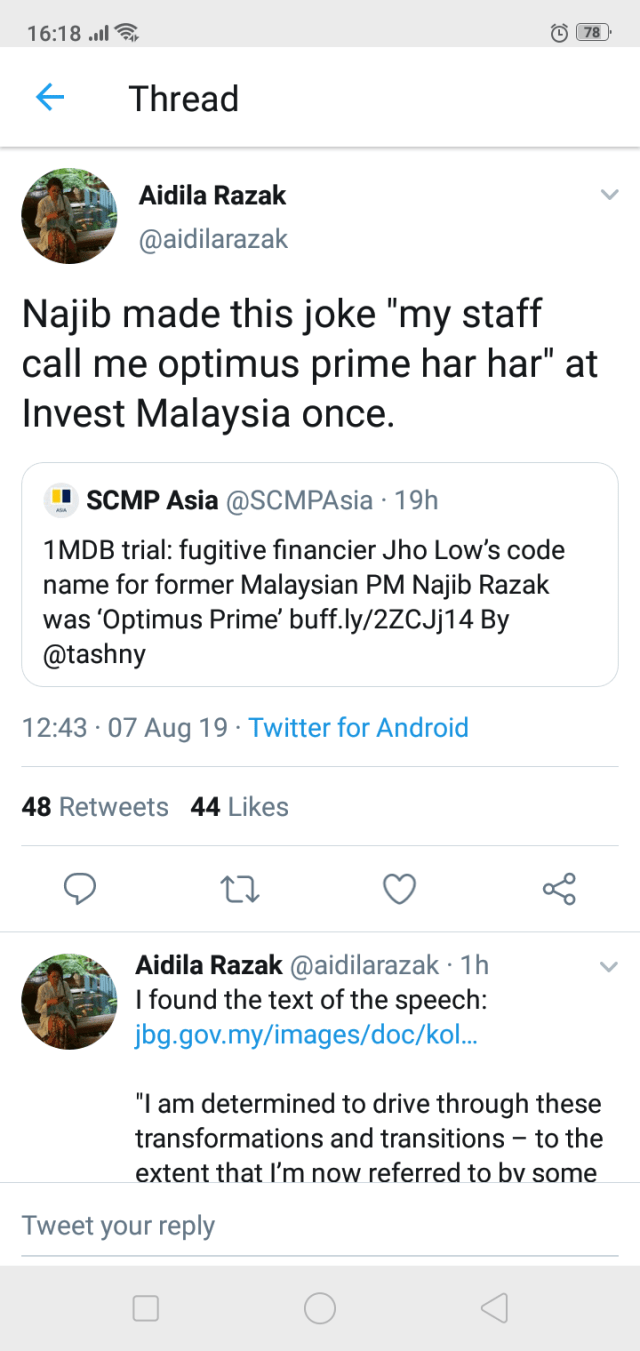Viewport: 640px width, 1351px height.
Task: Expand options for the reply tweet
Action: [609, 966]
